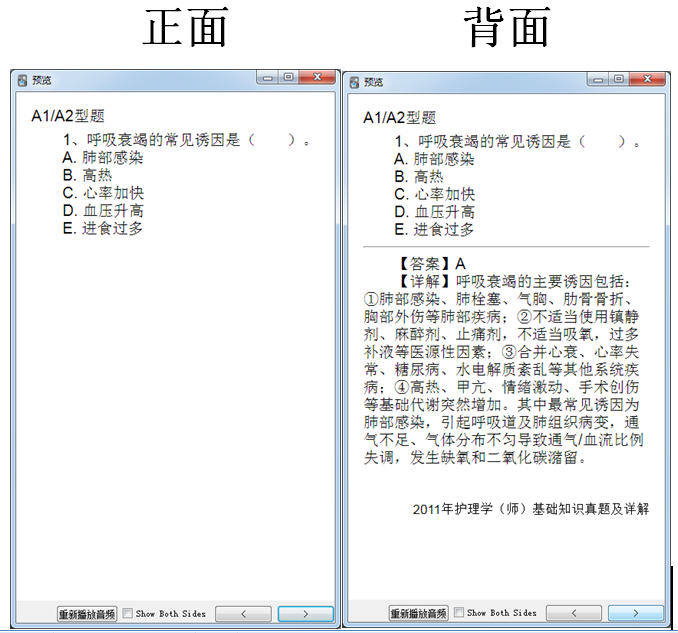Click question 1 text in right window
678x633 pixels.
point(518,142)
